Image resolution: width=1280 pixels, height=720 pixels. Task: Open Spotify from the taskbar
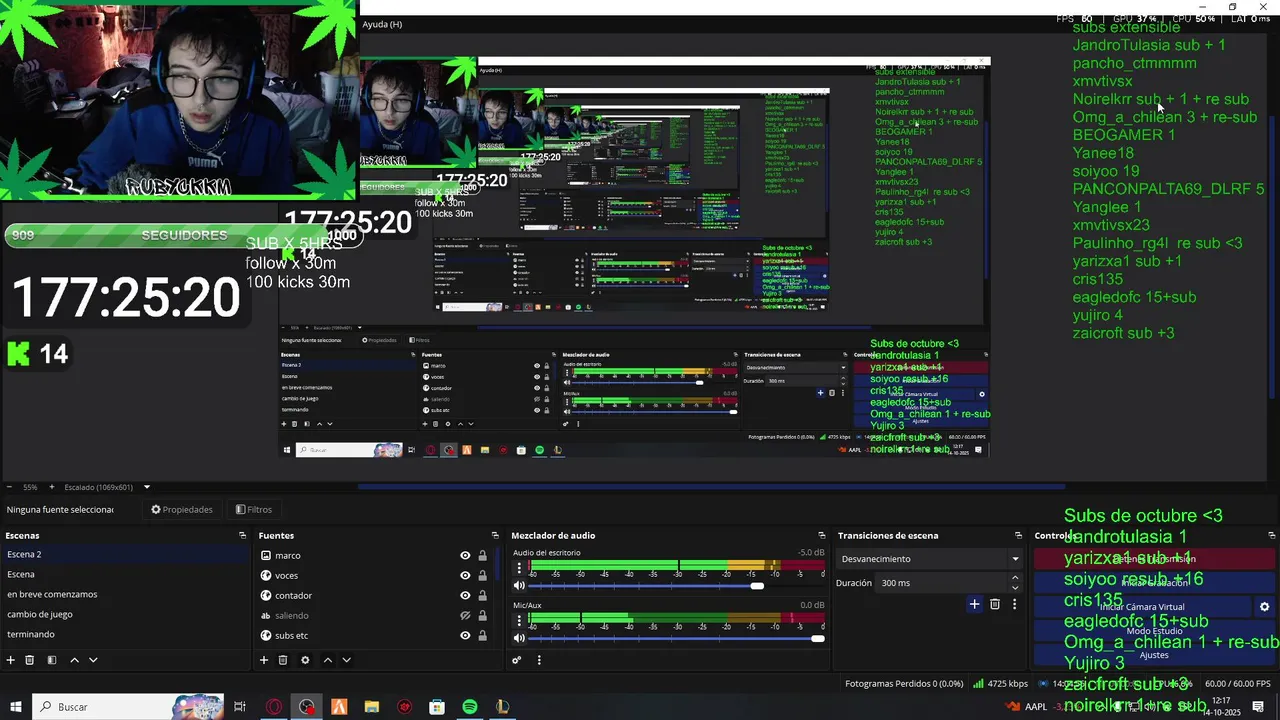470,707
